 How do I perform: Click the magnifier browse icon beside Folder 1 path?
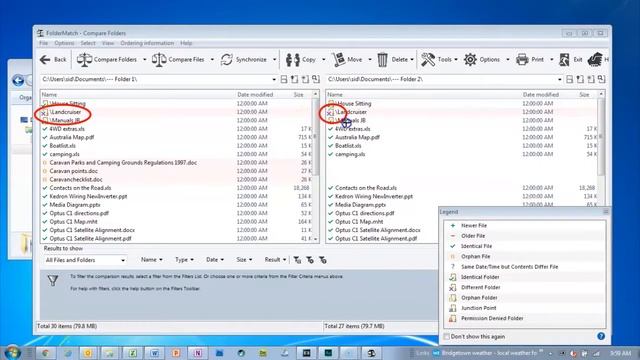click(316, 79)
